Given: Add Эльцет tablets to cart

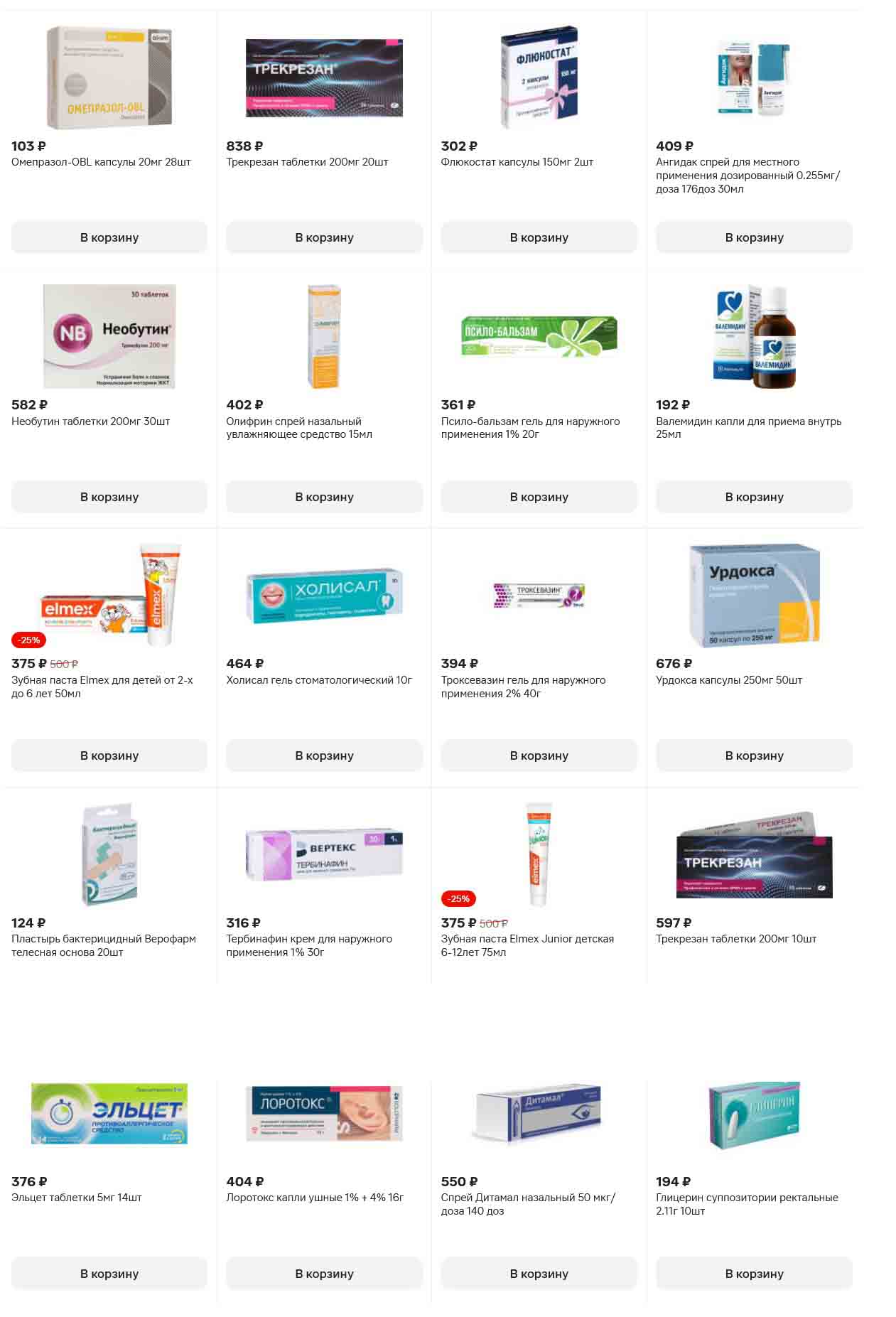Looking at the screenshot, I should click(x=109, y=1274).
